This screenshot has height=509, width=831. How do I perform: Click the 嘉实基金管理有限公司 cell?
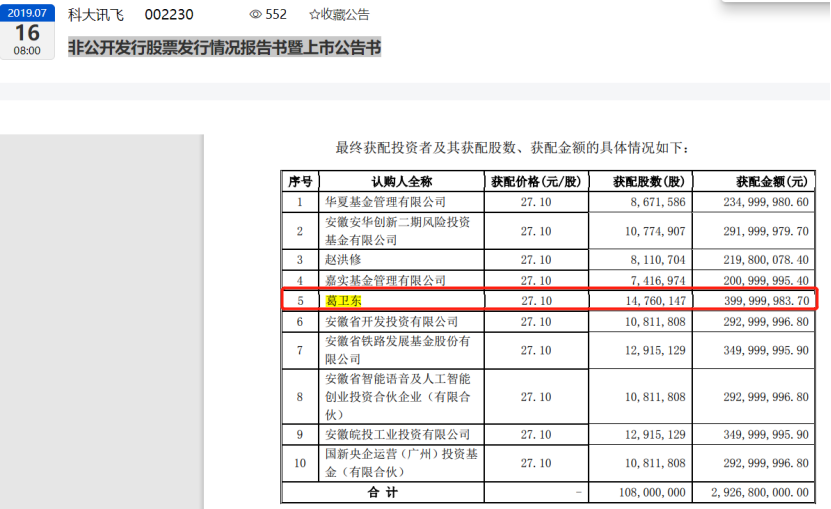point(385,281)
